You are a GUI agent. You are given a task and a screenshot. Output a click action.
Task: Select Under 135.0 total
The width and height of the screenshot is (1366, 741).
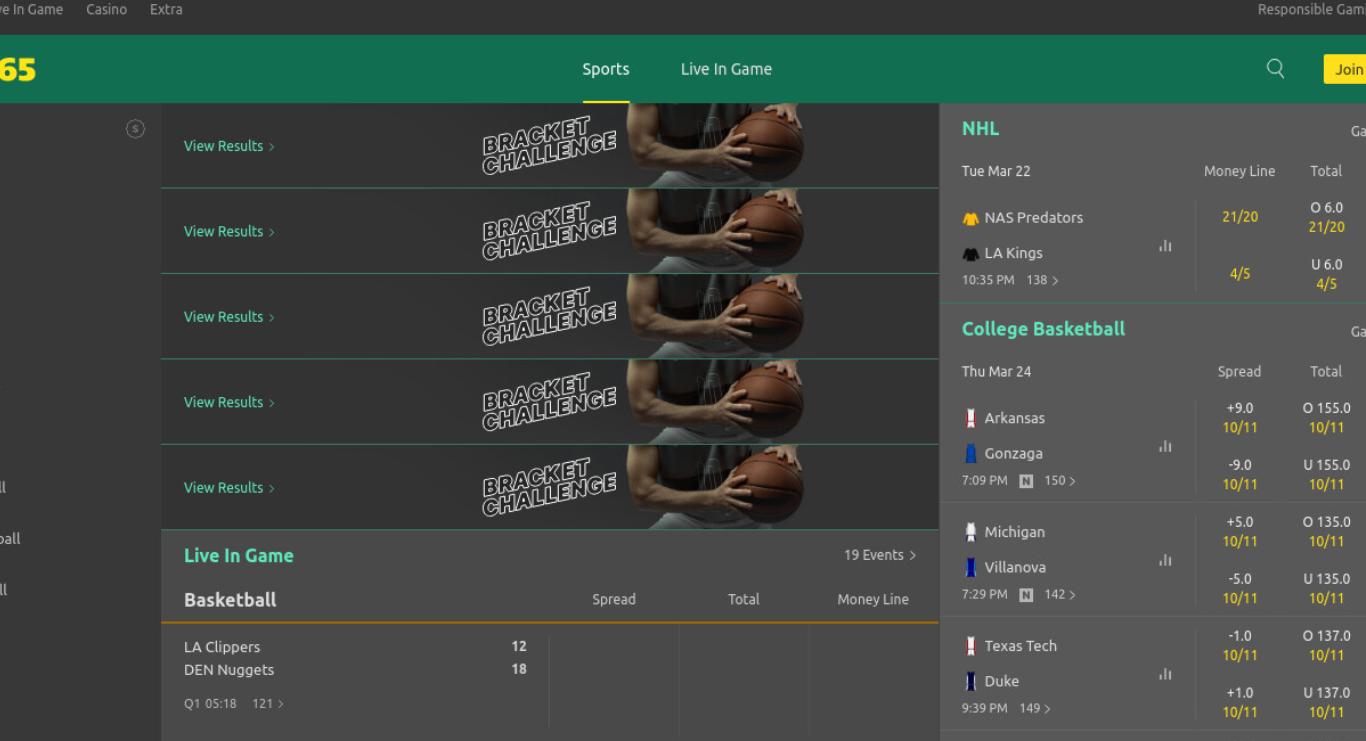click(x=1326, y=589)
